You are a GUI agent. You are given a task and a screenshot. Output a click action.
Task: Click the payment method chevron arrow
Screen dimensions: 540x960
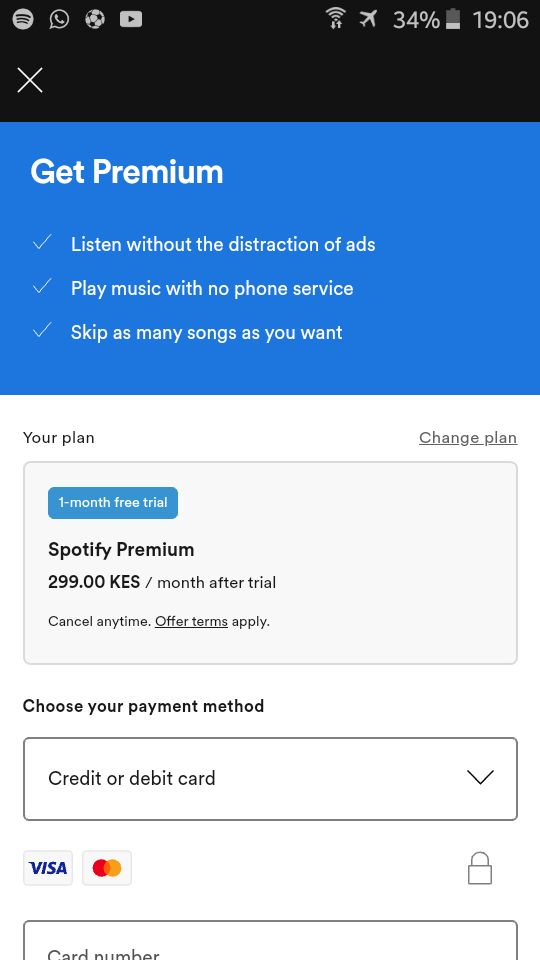[x=480, y=778]
